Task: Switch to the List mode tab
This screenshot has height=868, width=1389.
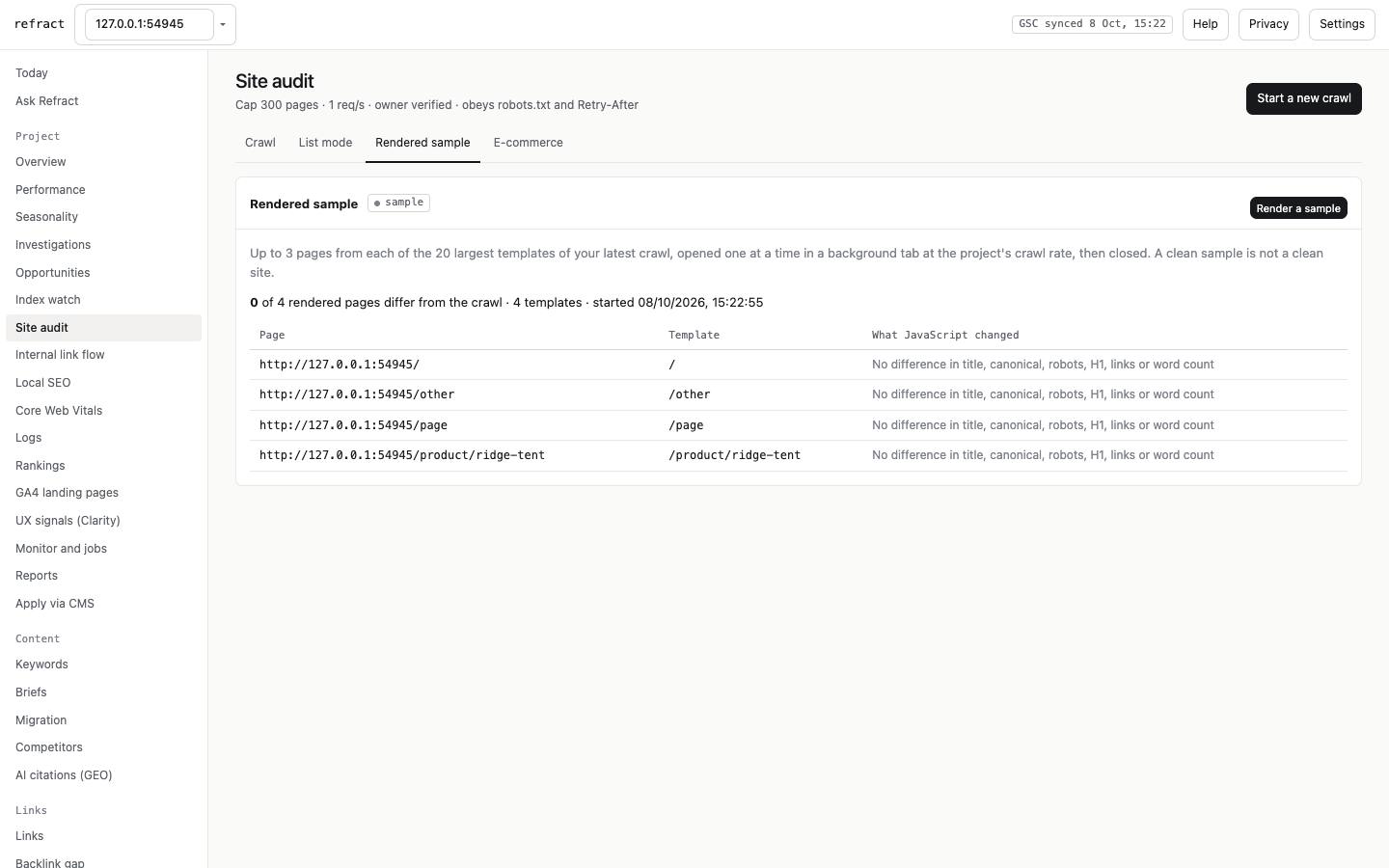Action: pyautogui.click(x=325, y=143)
